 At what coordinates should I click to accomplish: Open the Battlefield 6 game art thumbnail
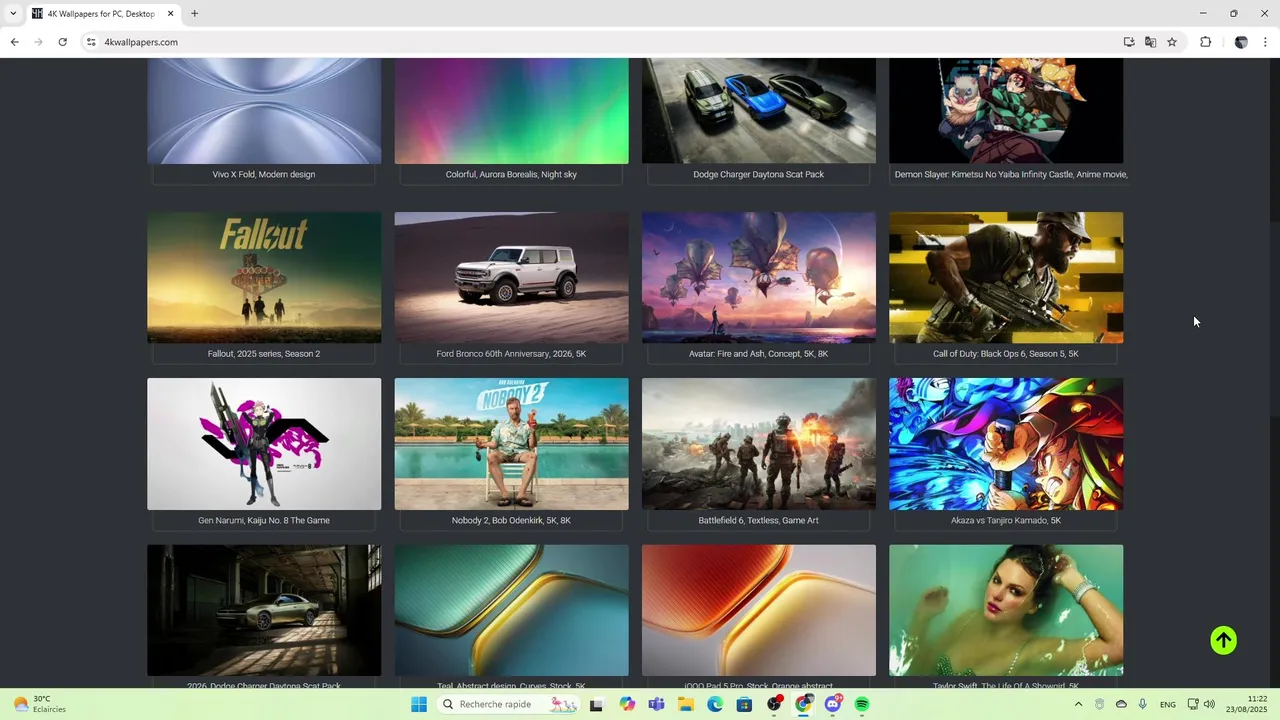tap(759, 444)
